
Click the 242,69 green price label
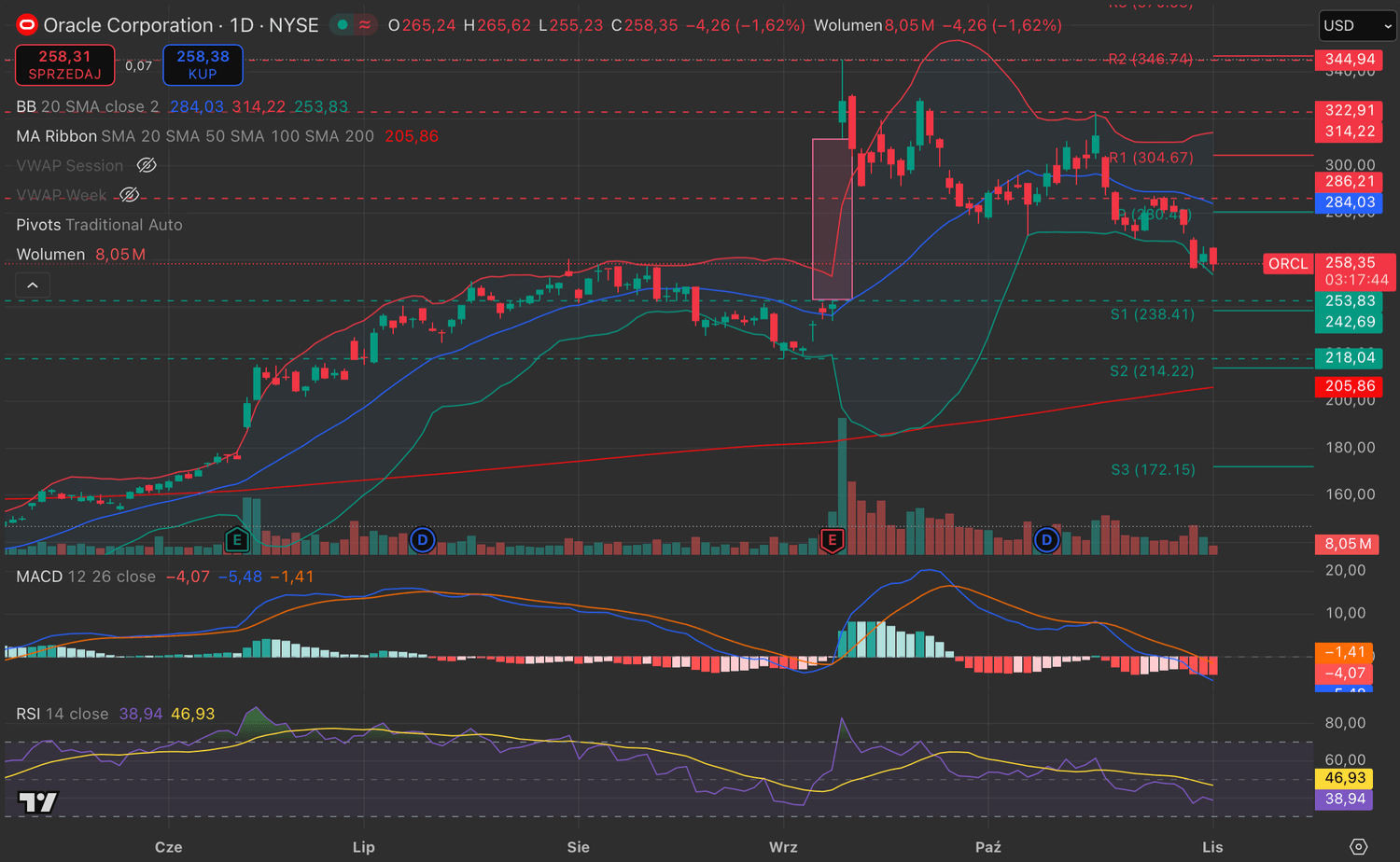click(x=1350, y=322)
